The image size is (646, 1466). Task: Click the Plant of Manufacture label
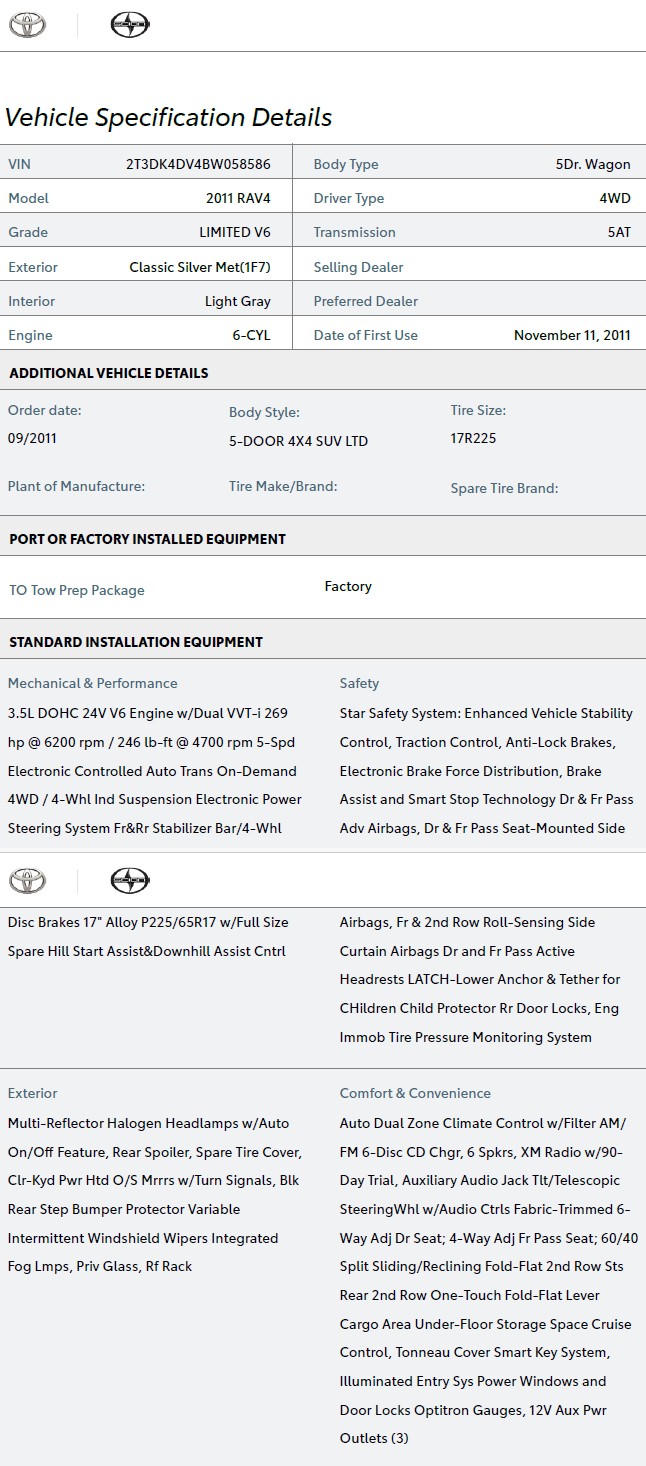[76, 486]
